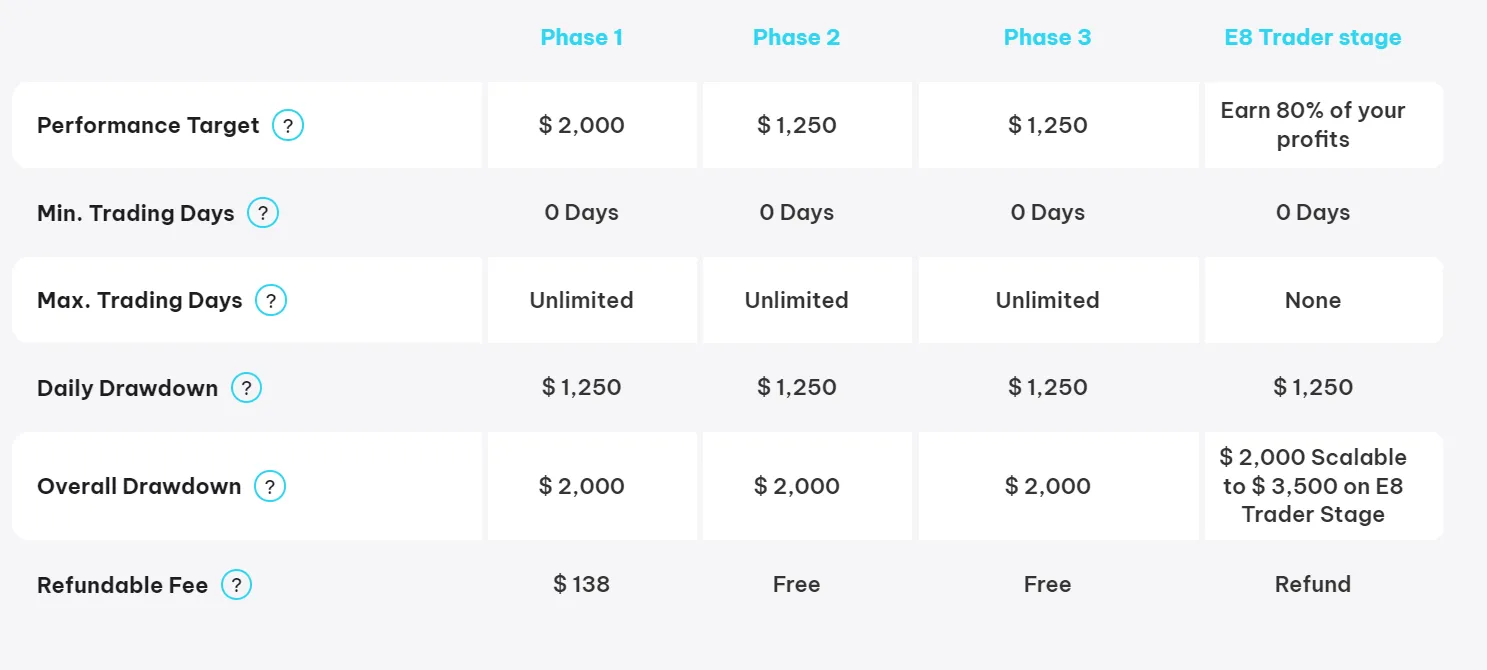Select the Phase 1 column header
This screenshot has height=670, width=1487.
tap(581, 38)
